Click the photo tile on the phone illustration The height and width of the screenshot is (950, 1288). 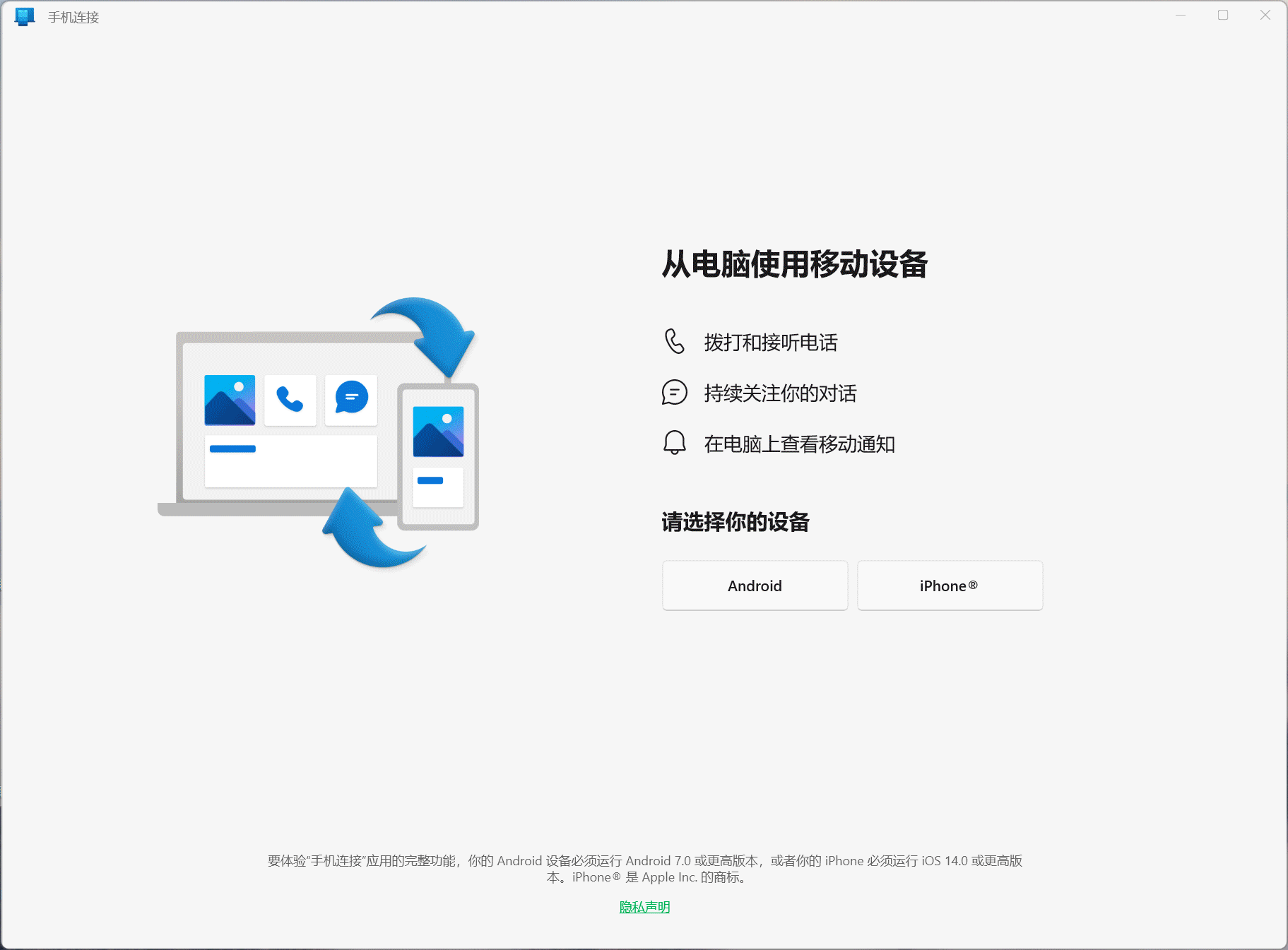point(438,431)
